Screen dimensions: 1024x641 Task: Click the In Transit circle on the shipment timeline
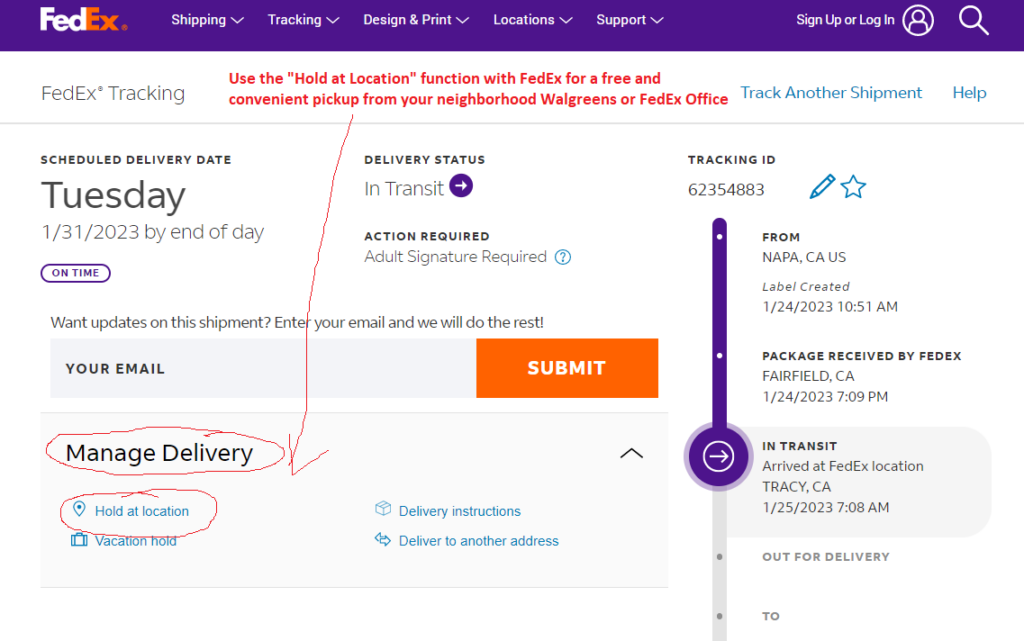718,456
